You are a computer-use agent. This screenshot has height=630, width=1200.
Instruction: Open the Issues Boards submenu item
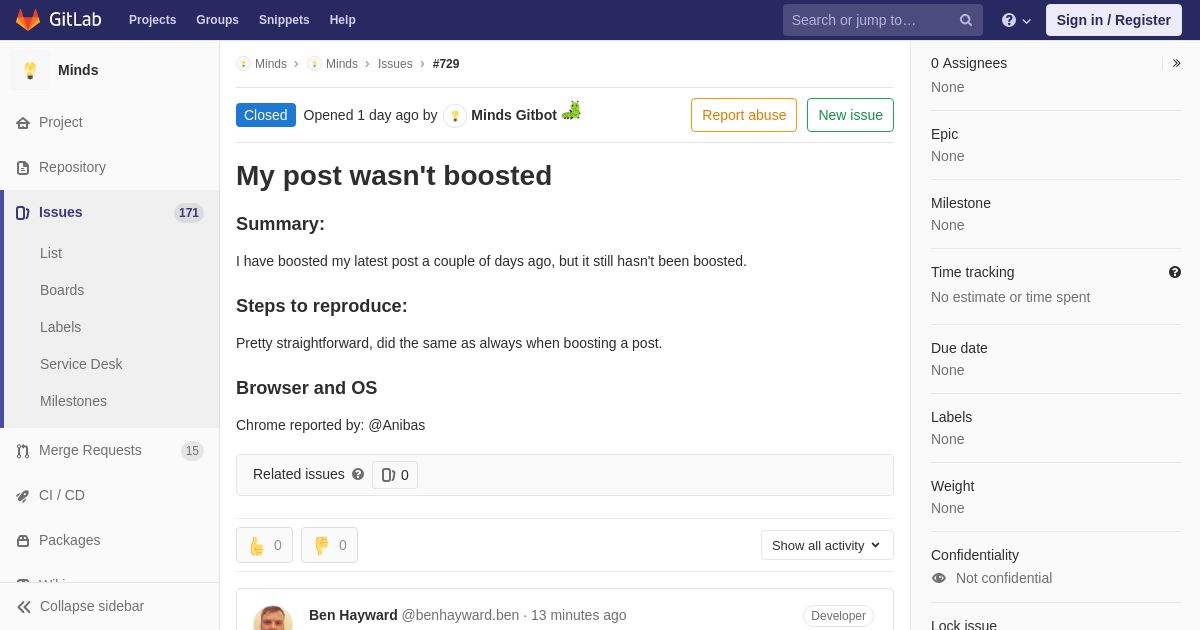(x=62, y=290)
